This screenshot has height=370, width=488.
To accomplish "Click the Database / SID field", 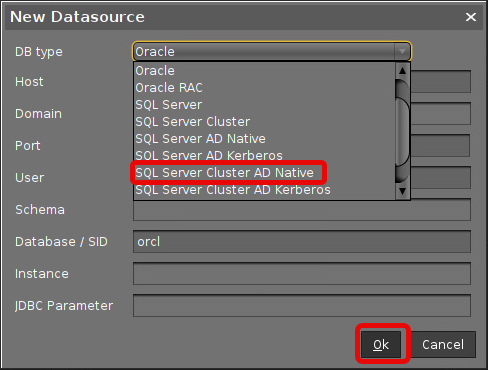I will coord(302,241).
